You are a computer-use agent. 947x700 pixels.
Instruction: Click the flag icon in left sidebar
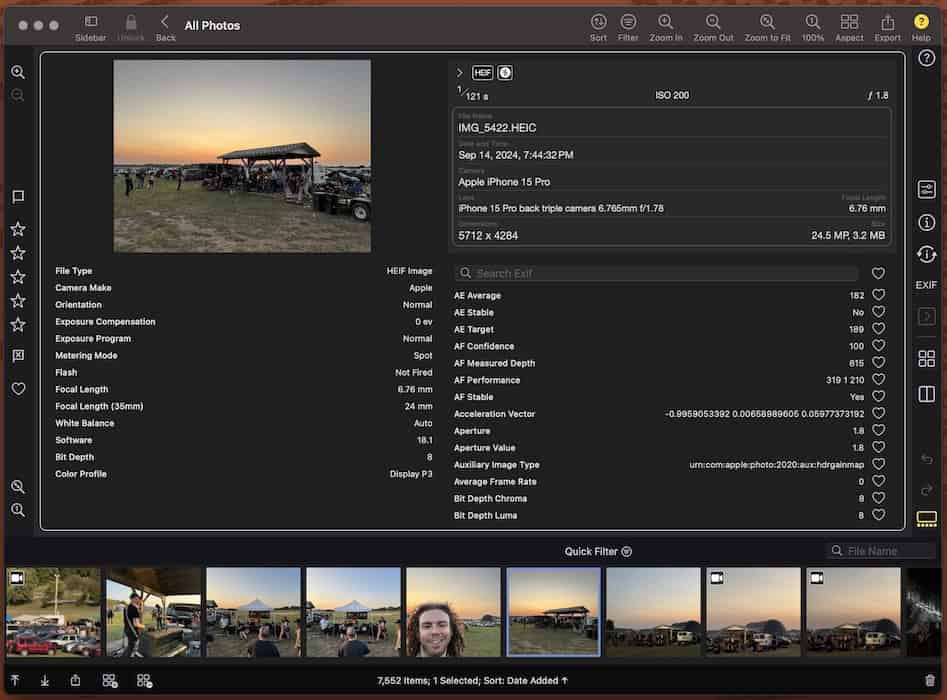coord(18,197)
